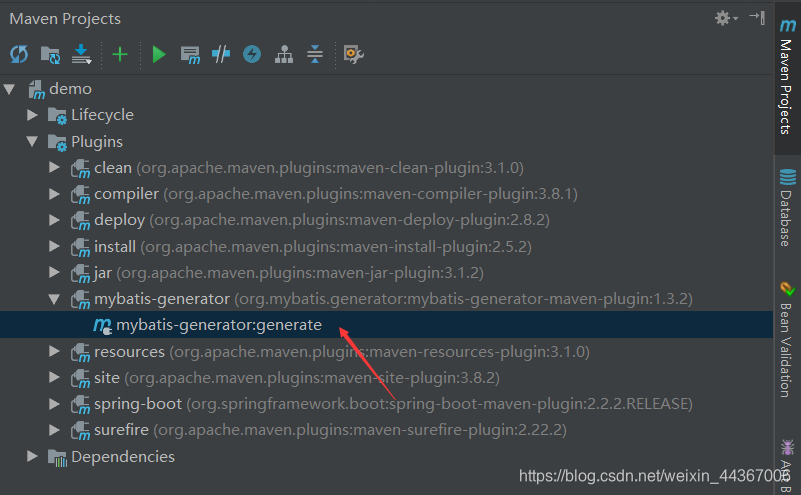Click the compiler plugin icon
The height and width of the screenshot is (495, 801).
(x=80, y=195)
